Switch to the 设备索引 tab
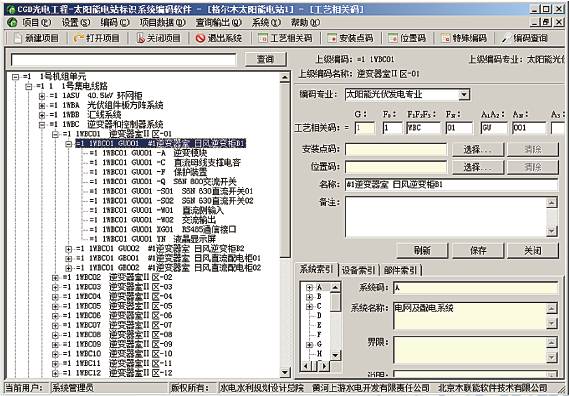The image size is (569, 396). [359, 270]
